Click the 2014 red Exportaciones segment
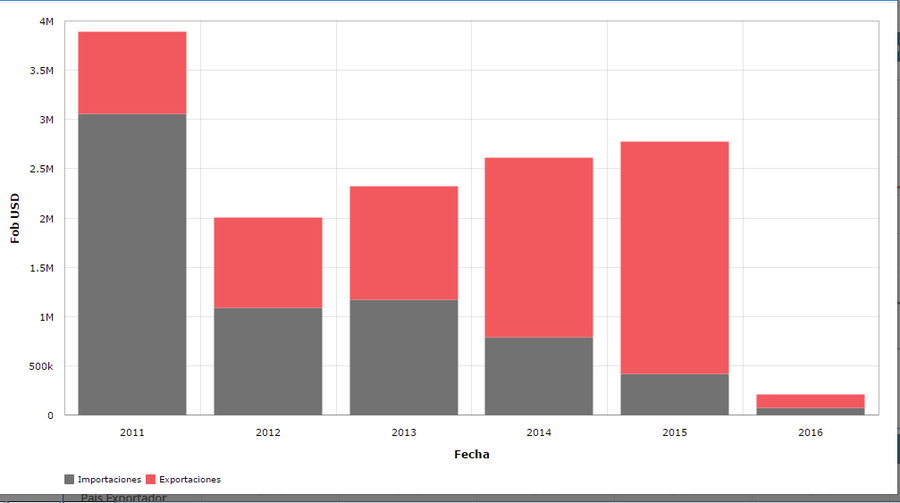Screen dimensions: 900x503 pos(539,247)
